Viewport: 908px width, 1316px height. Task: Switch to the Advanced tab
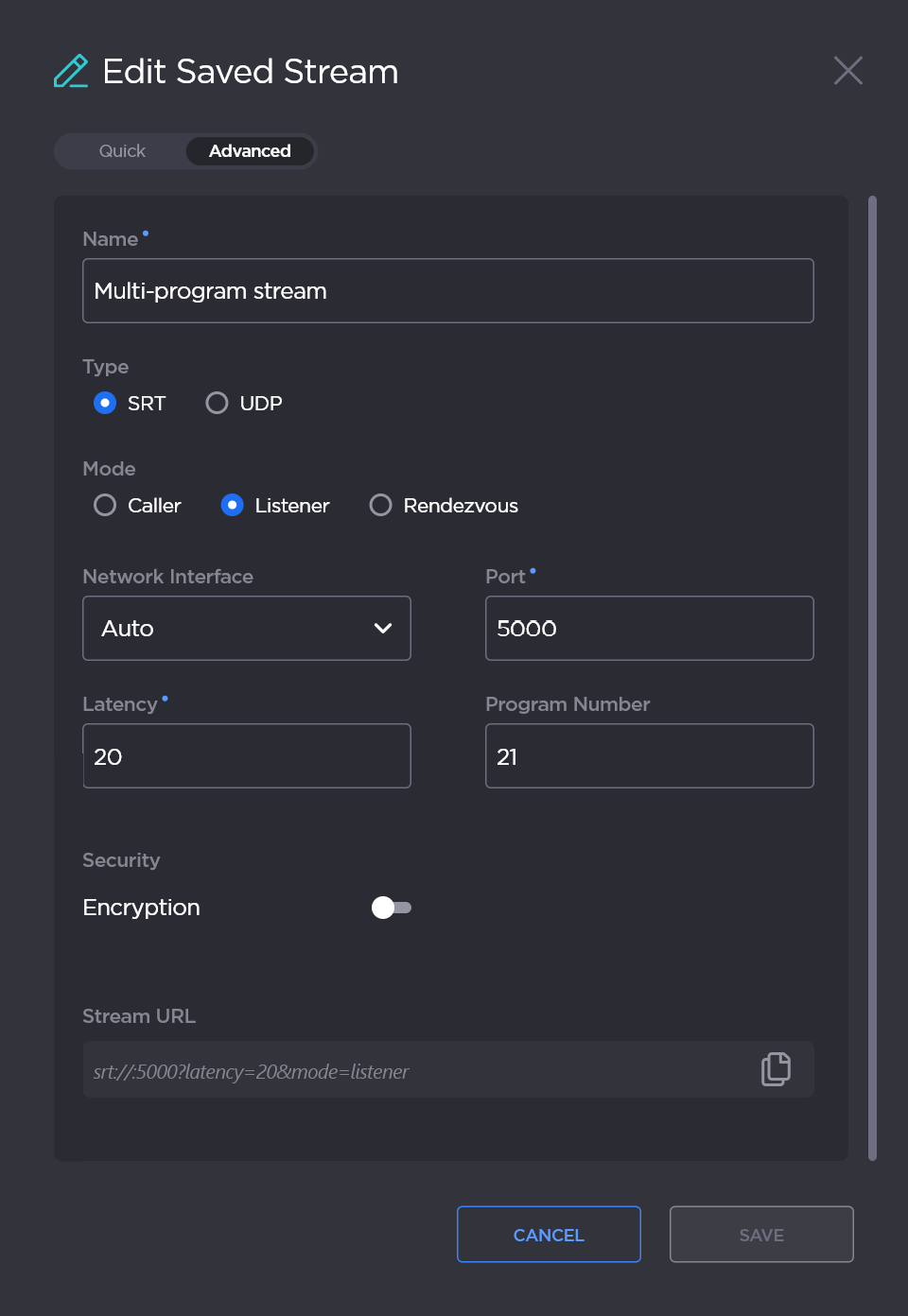(250, 151)
